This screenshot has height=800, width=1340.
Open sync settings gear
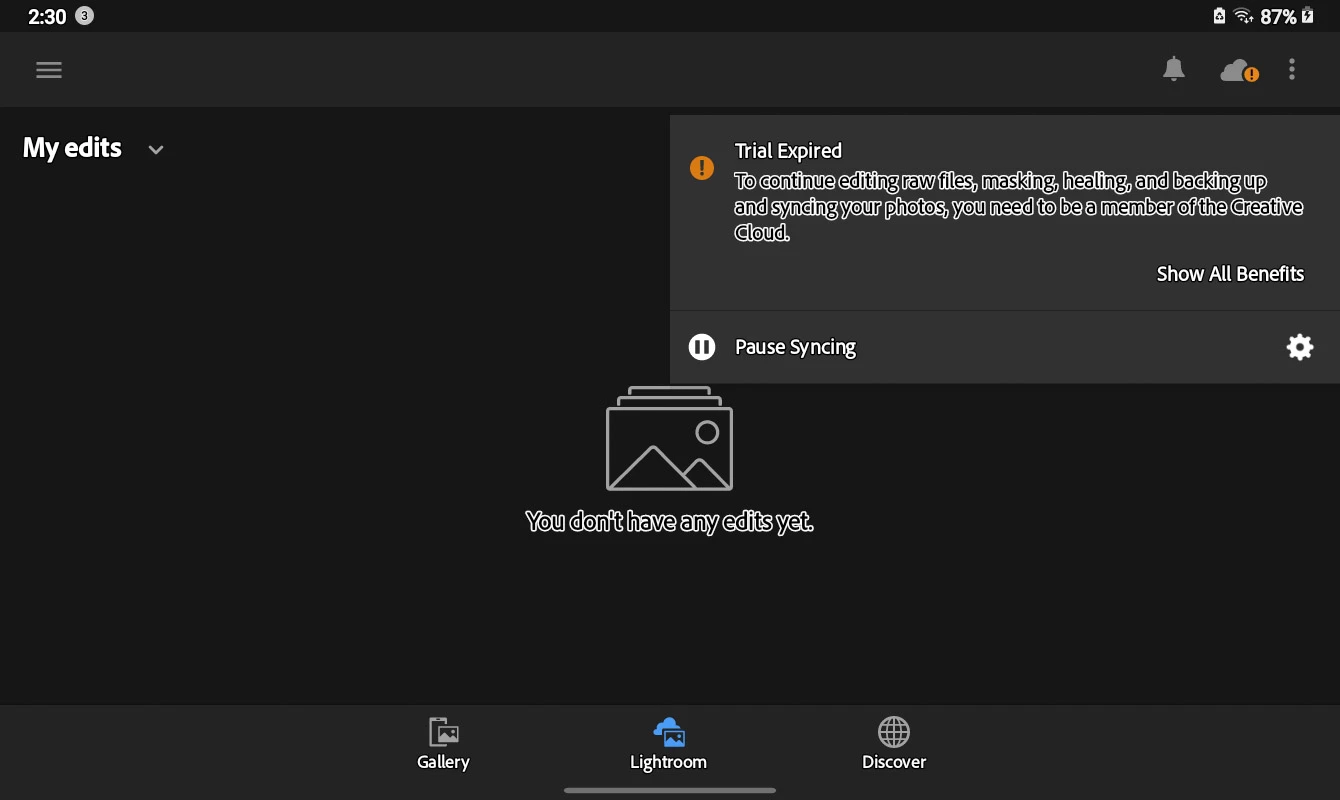tap(1299, 347)
